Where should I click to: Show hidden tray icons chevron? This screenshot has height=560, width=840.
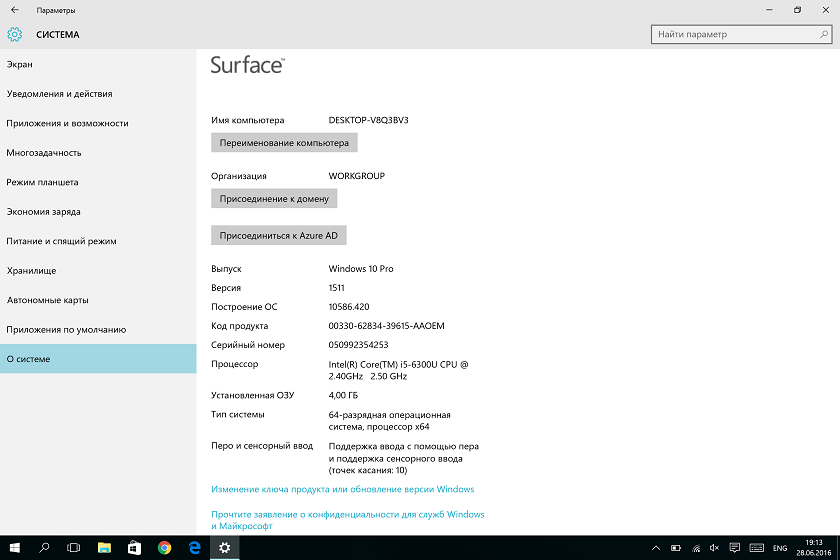coord(656,548)
